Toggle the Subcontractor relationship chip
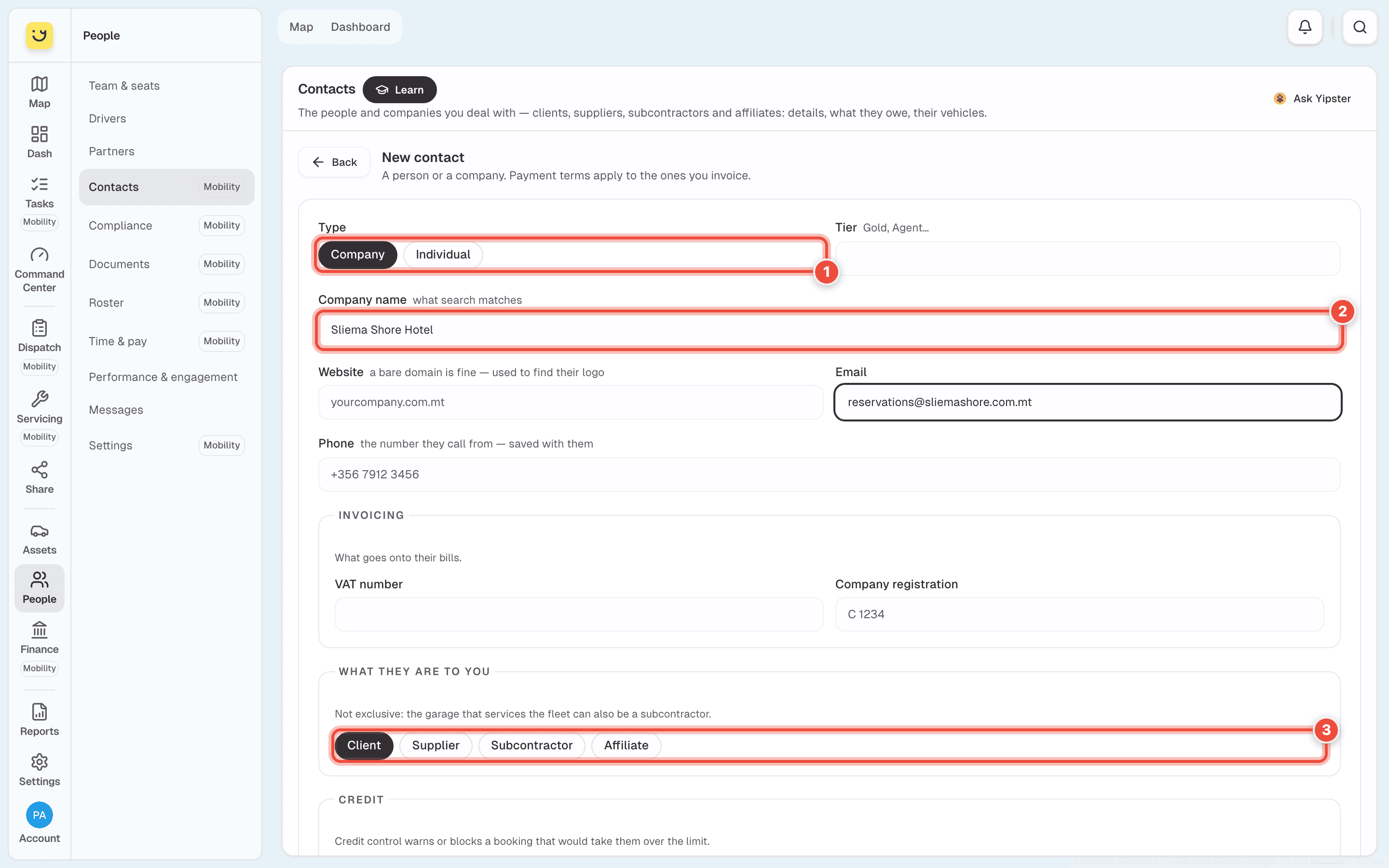The height and width of the screenshot is (868, 1389). (531, 745)
